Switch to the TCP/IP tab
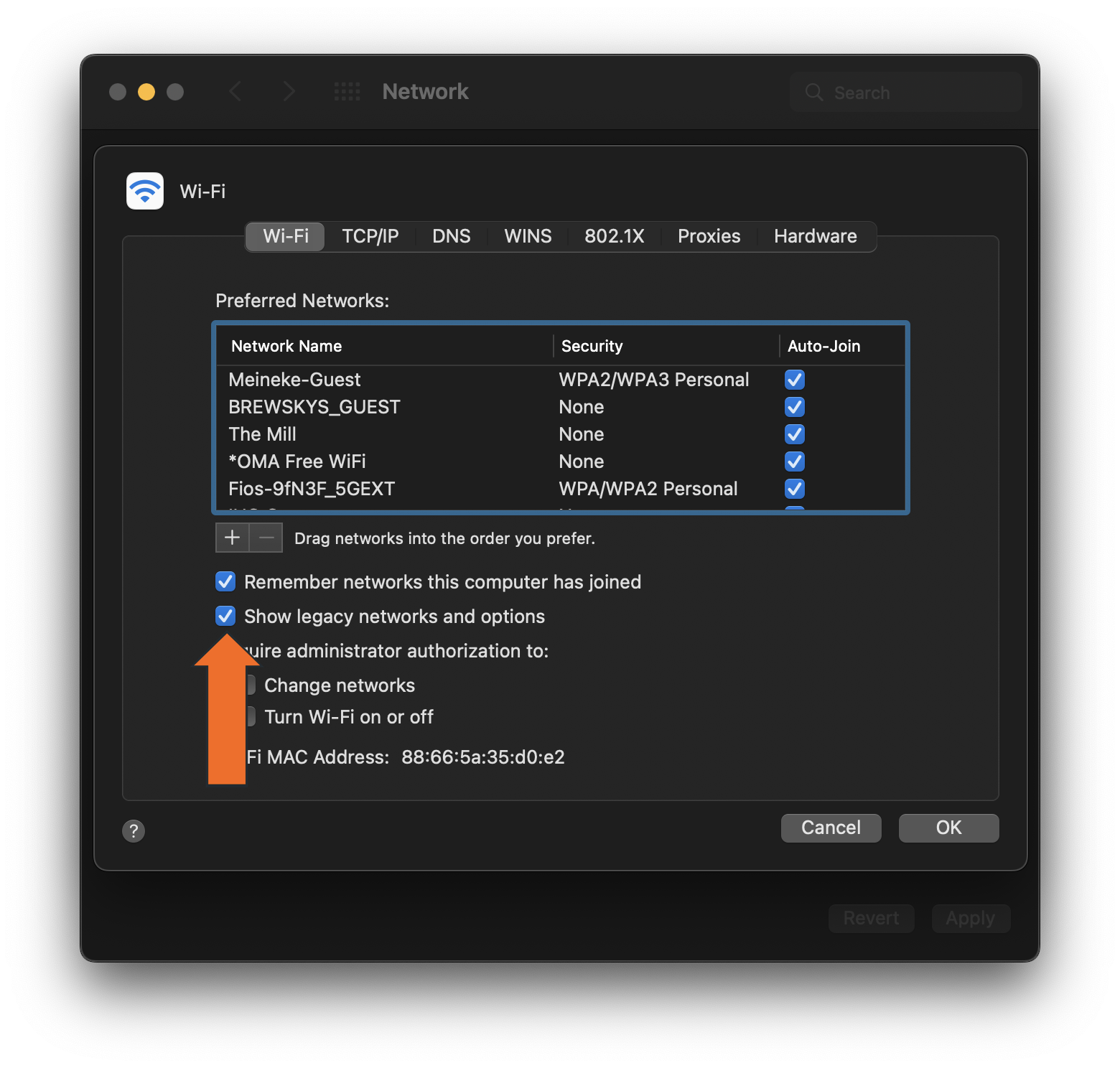Image resolution: width=1120 pixels, height=1068 pixels. (370, 236)
